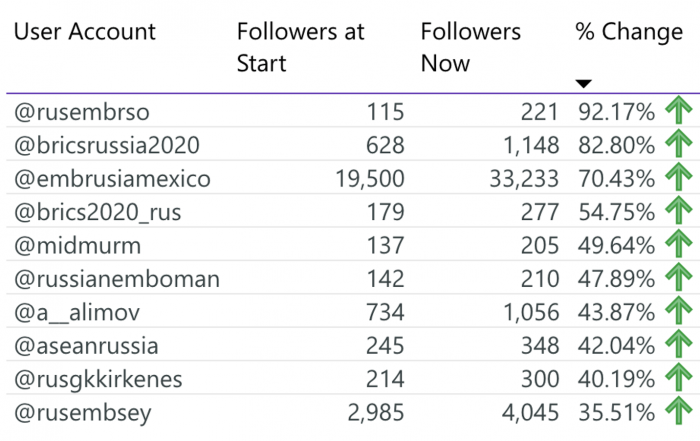This screenshot has width=700, height=441.
Task: Click the 19,500 starting followers value
Action: coord(370,179)
